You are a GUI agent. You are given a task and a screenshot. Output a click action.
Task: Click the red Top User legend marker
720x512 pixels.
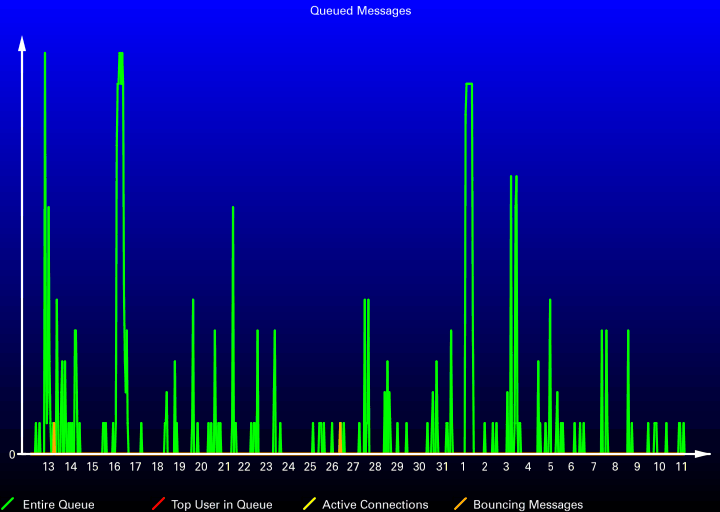[x=157, y=504]
